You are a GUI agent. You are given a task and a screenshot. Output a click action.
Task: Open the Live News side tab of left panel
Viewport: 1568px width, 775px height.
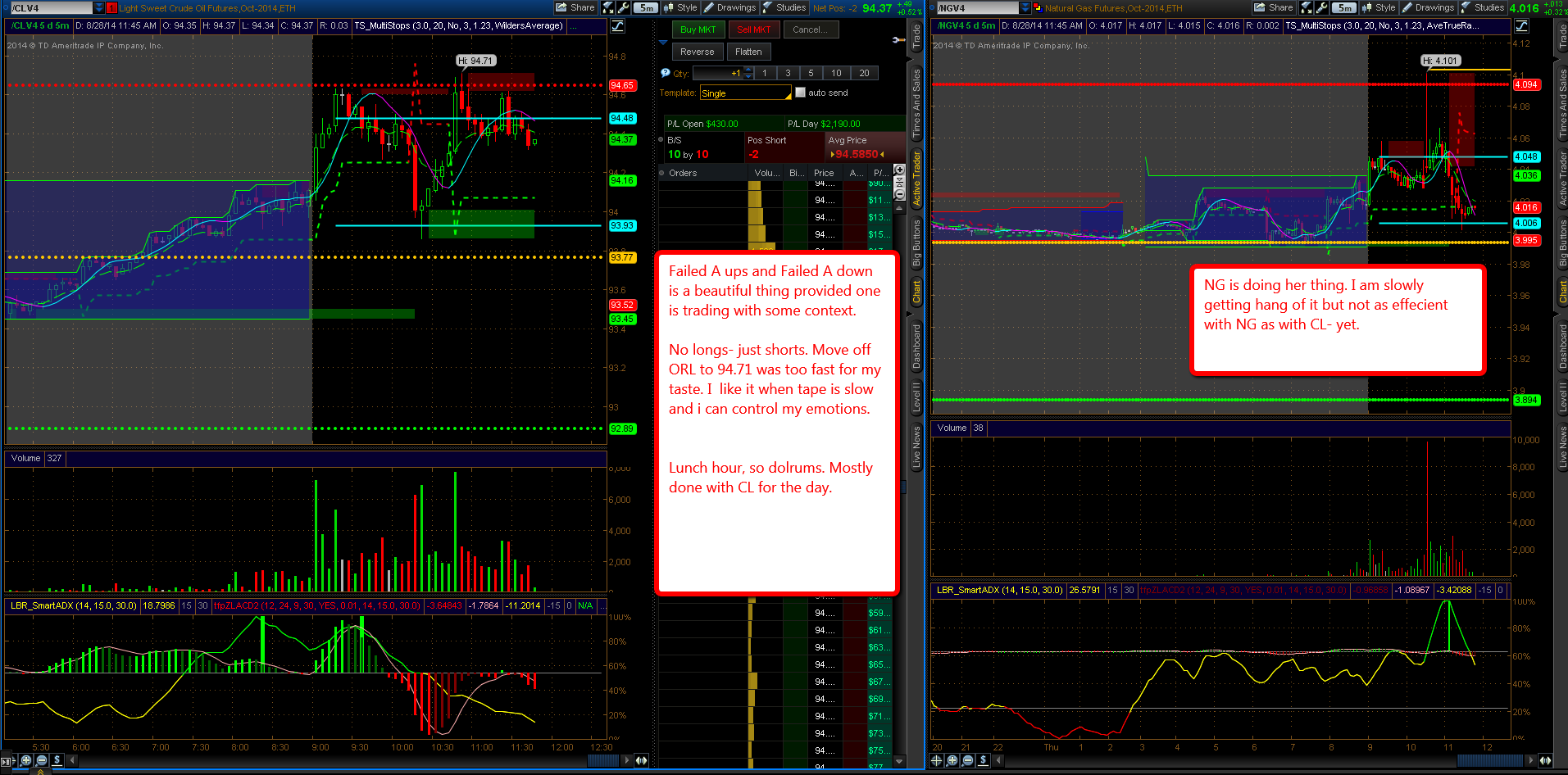coord(916,447)
